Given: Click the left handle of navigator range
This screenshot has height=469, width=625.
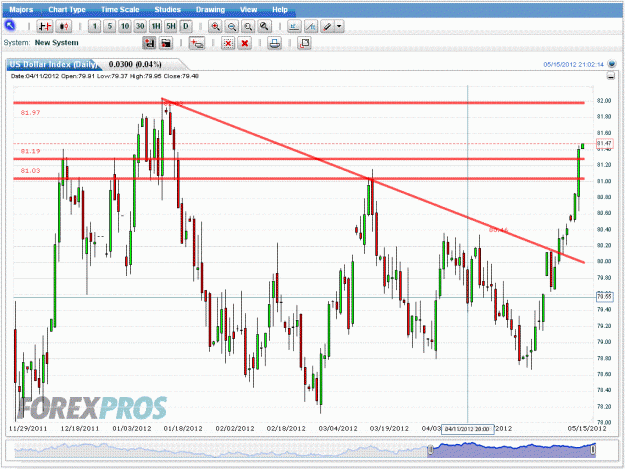Looking at the screenshot, I should click(430, 450).
